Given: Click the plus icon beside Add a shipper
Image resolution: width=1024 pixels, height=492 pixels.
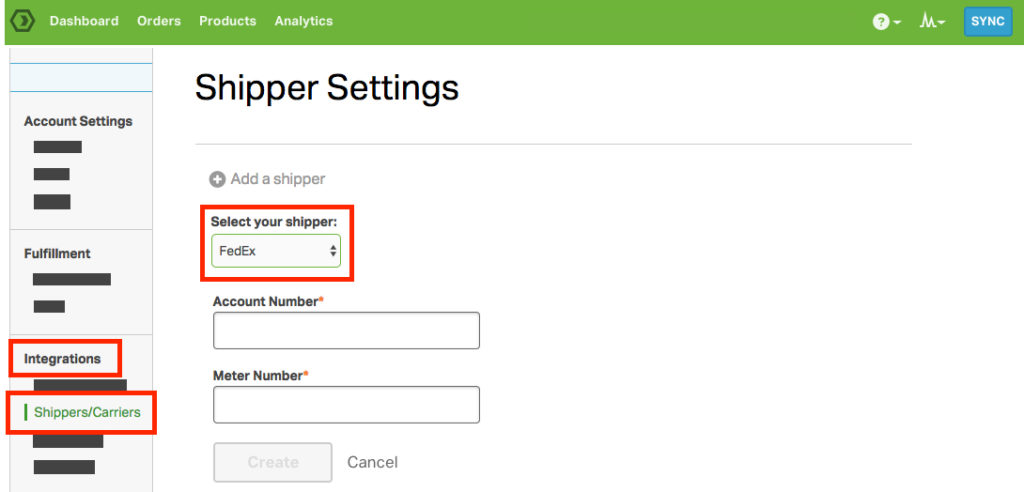Looking at the screenshot, I should point(217,179).
